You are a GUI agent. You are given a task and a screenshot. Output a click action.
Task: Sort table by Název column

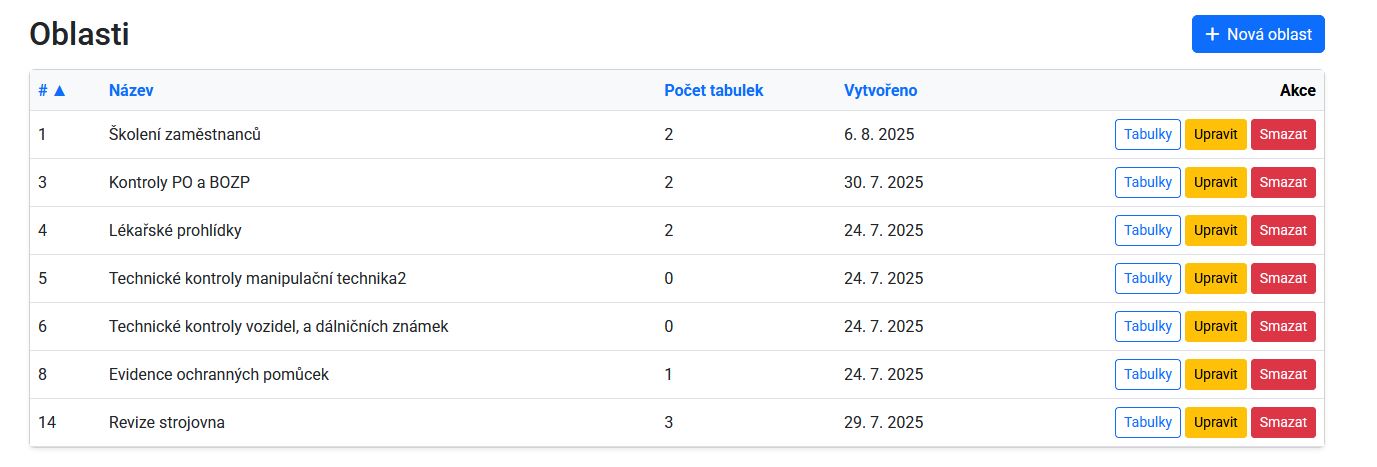[131, 90]
